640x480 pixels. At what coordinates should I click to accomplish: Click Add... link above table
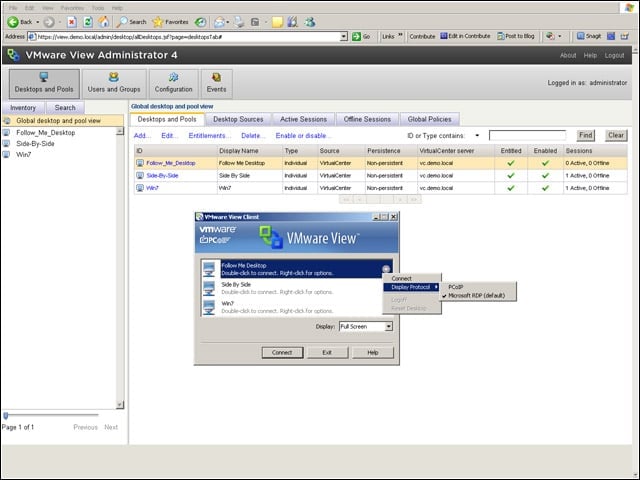(x=142, y=136)
